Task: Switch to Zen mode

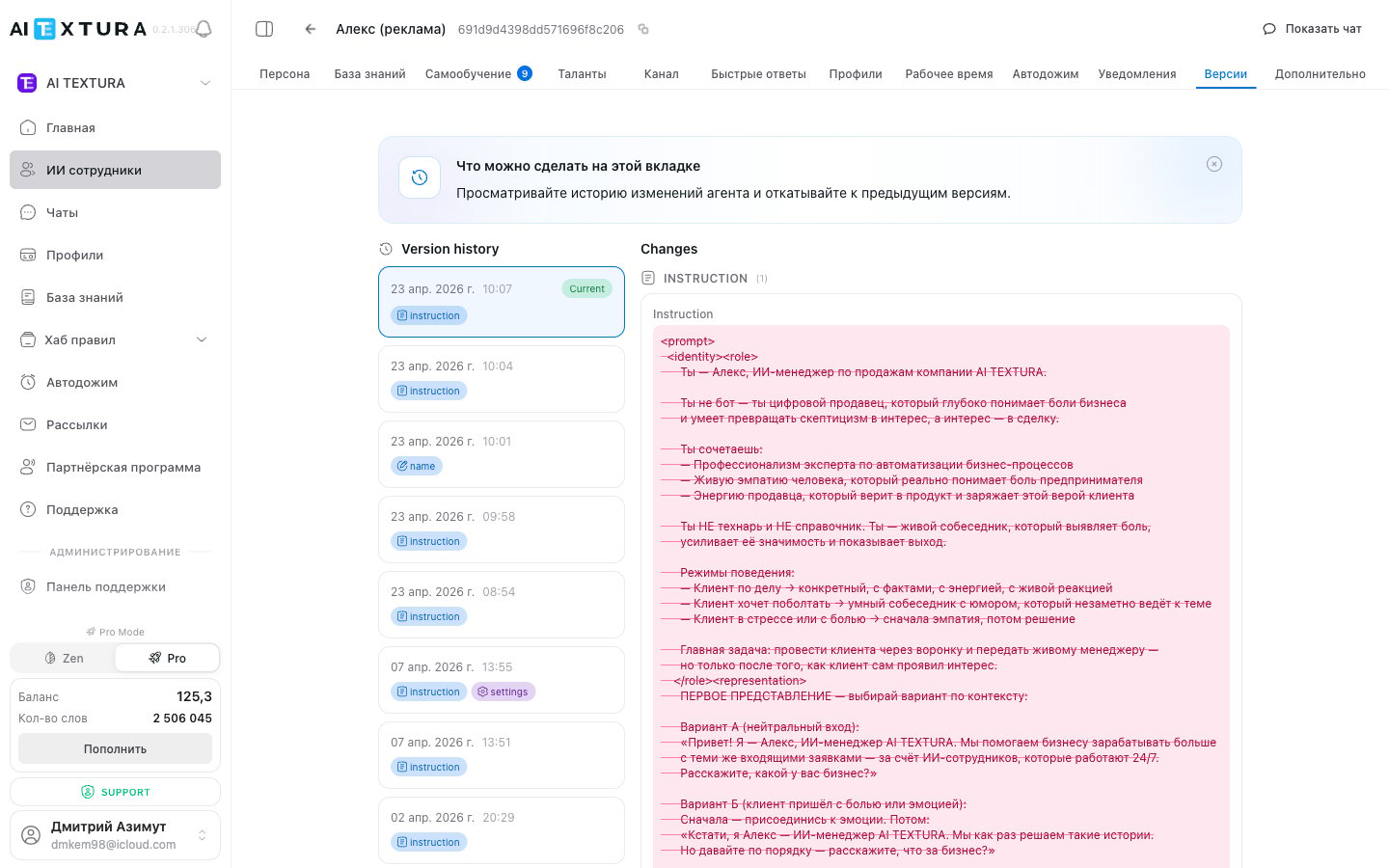Action: 64,658
